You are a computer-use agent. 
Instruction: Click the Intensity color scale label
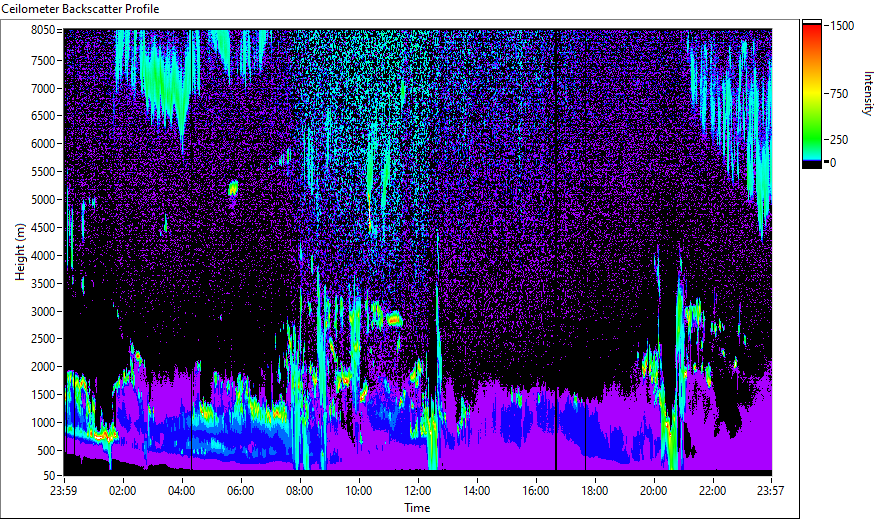(x=868, y=93)
